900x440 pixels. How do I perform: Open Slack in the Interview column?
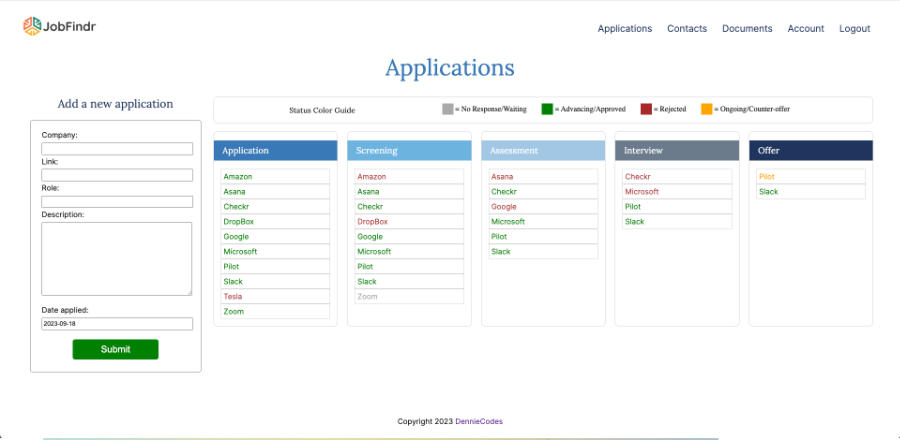click(x=677, y=221)
